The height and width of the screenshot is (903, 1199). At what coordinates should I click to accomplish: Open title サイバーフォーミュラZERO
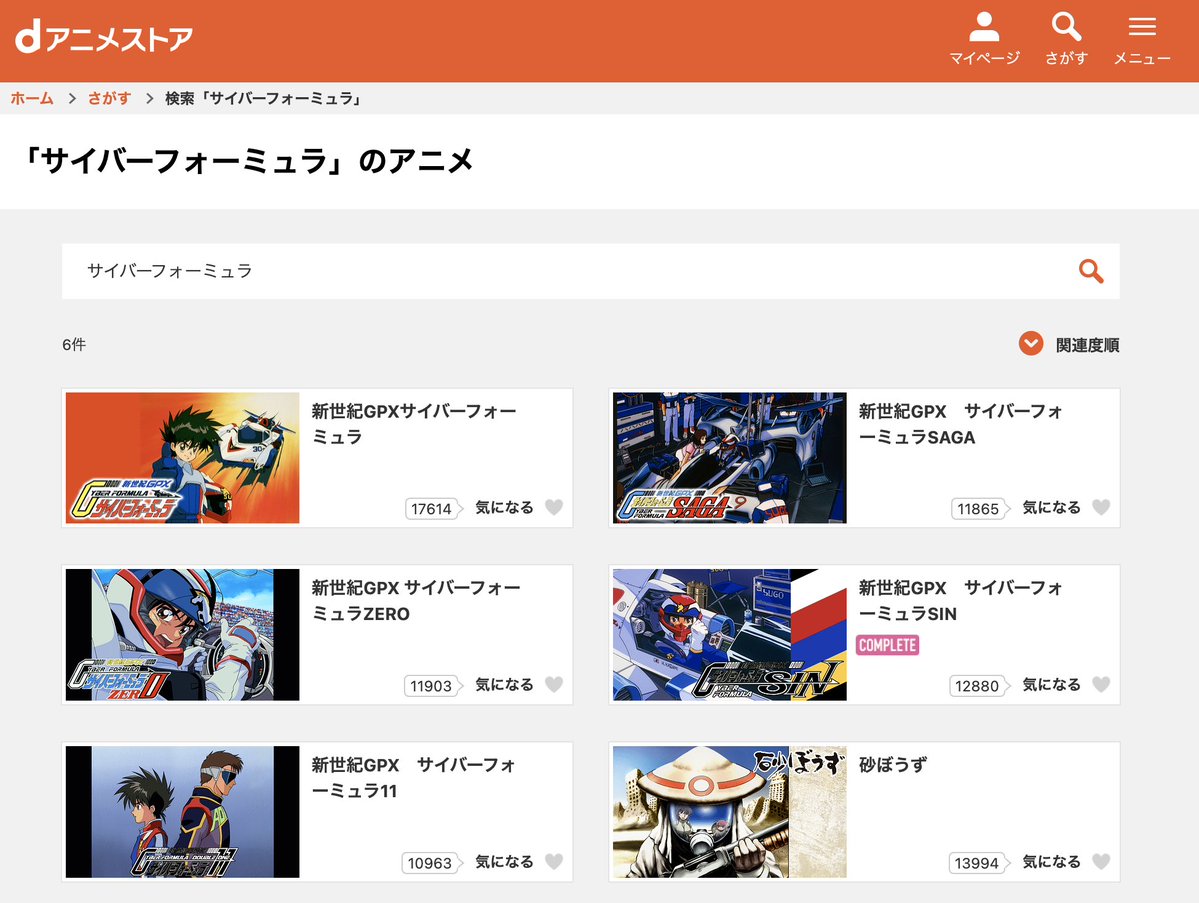(x=416, y=601)
